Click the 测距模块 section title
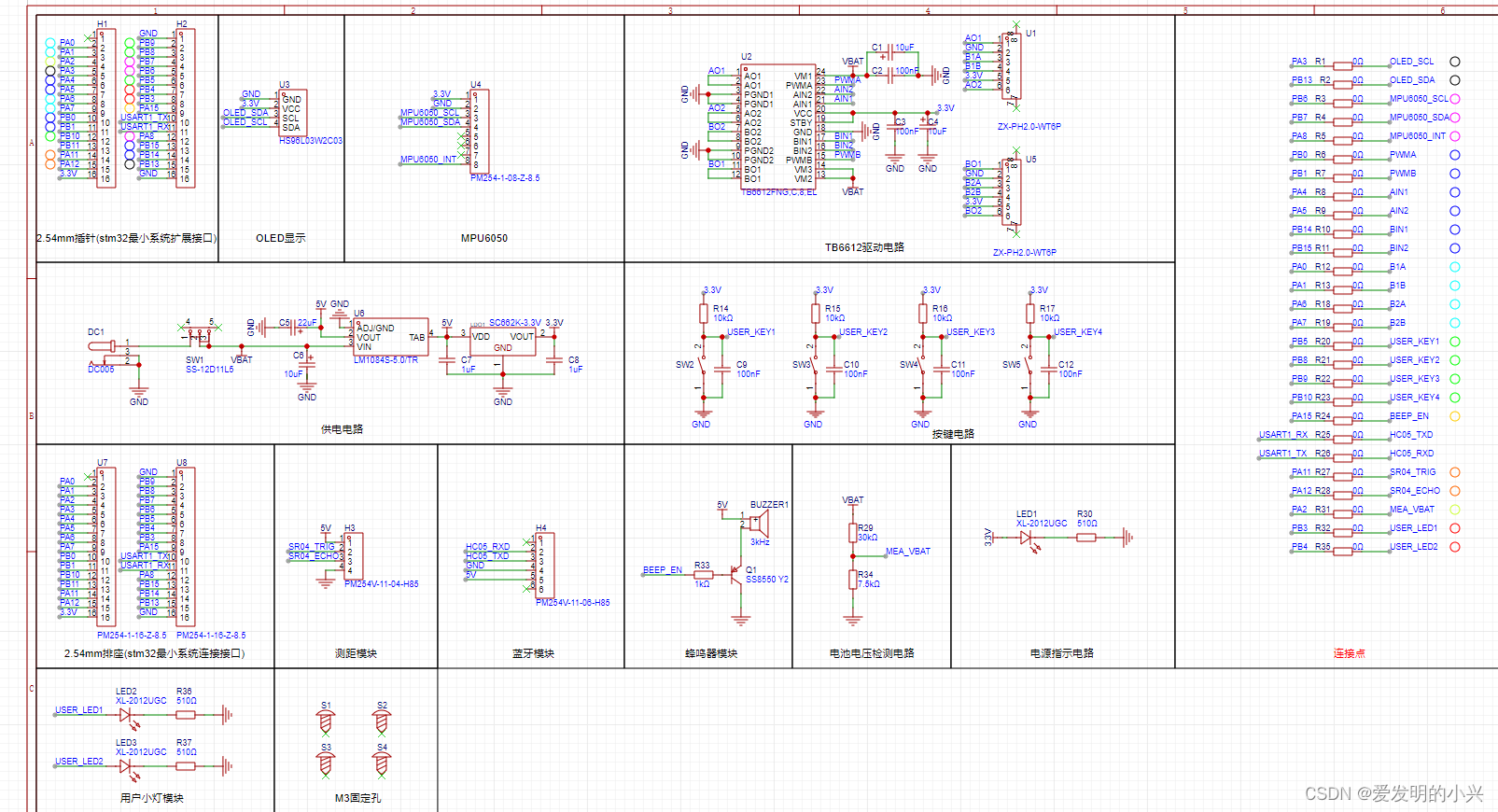 coord(356,654)
